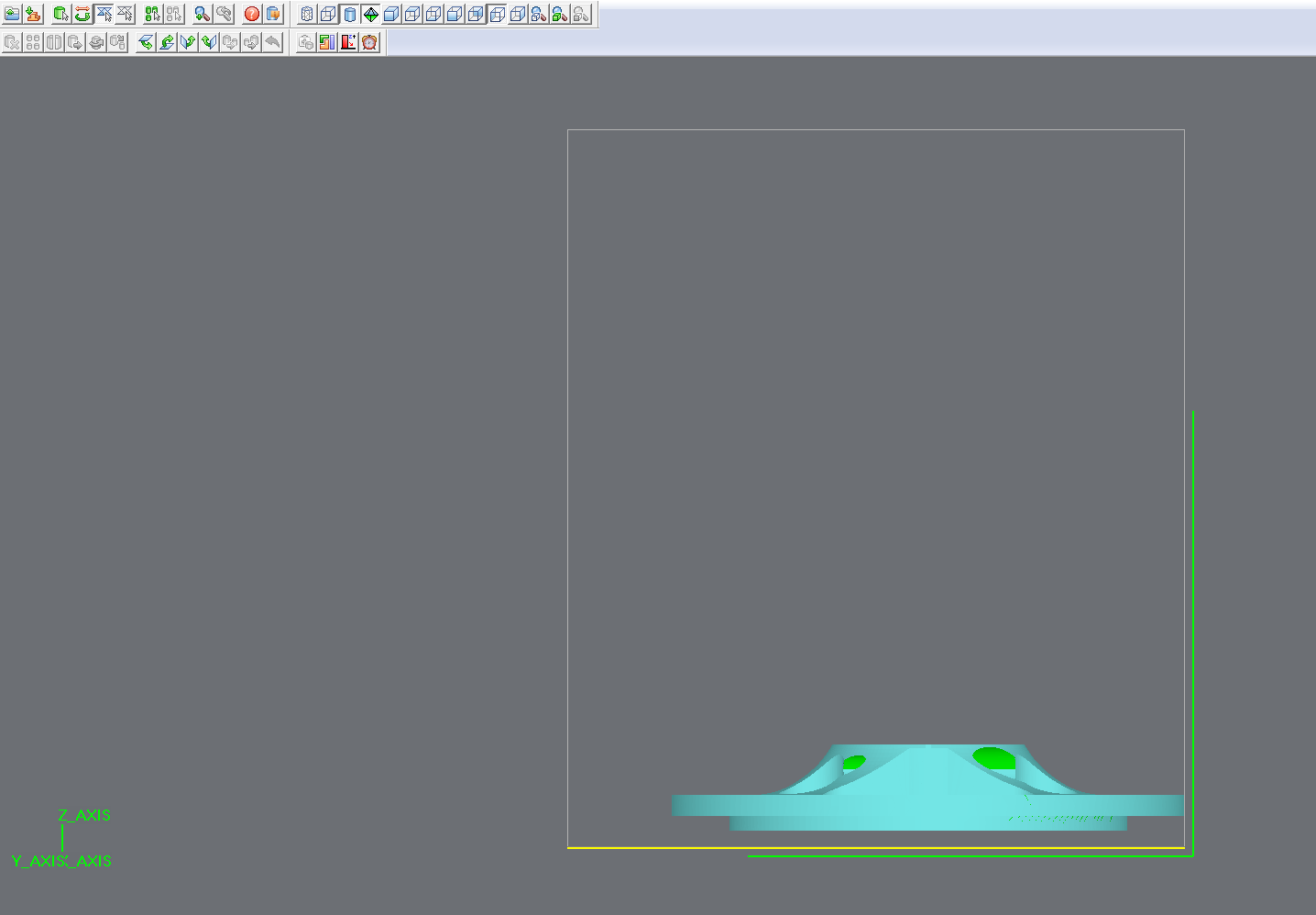The image size is (1316, 915).
Task: Click the open file folder icon
Action: click(x=12, y=14)
